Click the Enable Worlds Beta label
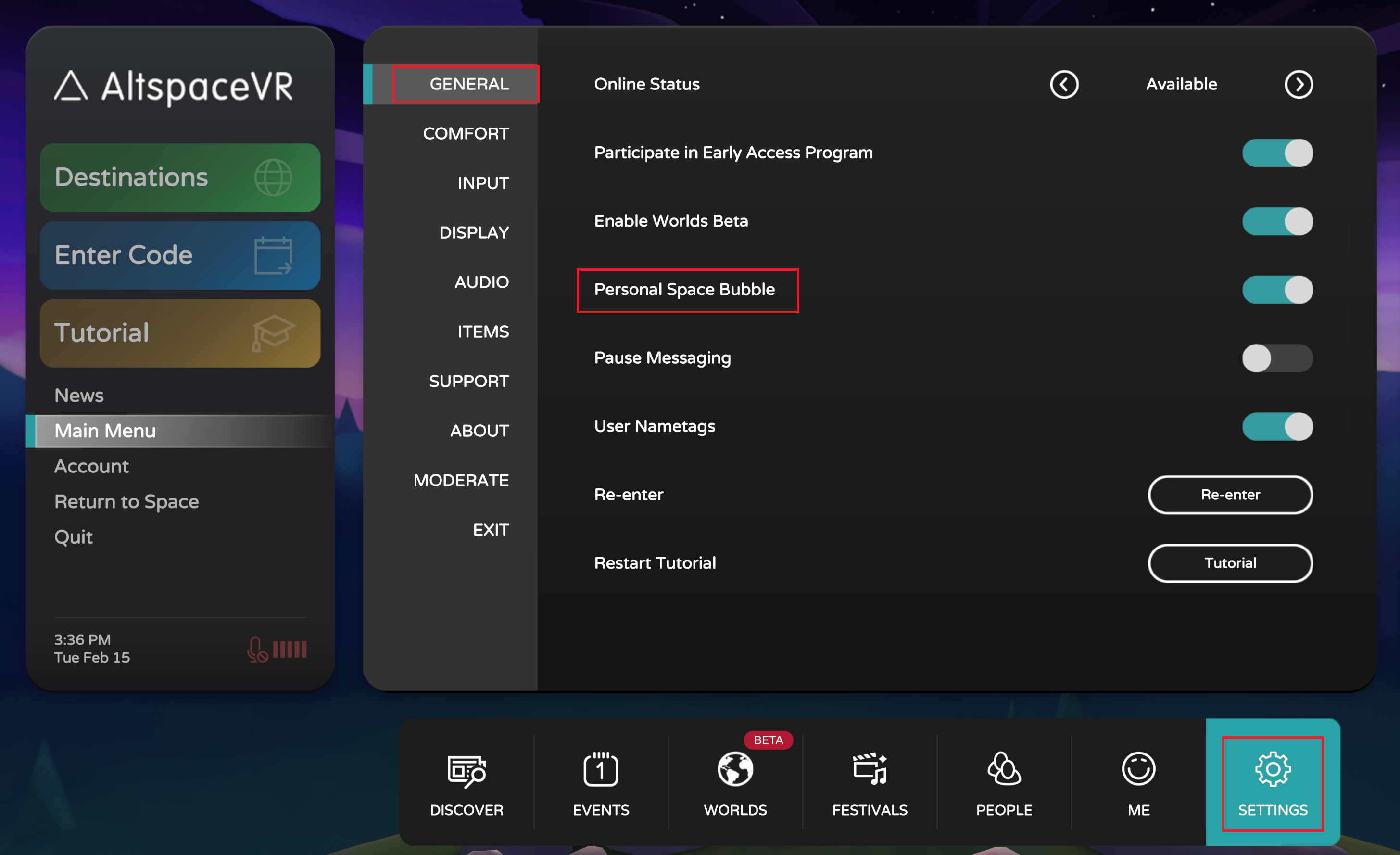 tap(671, 221)
